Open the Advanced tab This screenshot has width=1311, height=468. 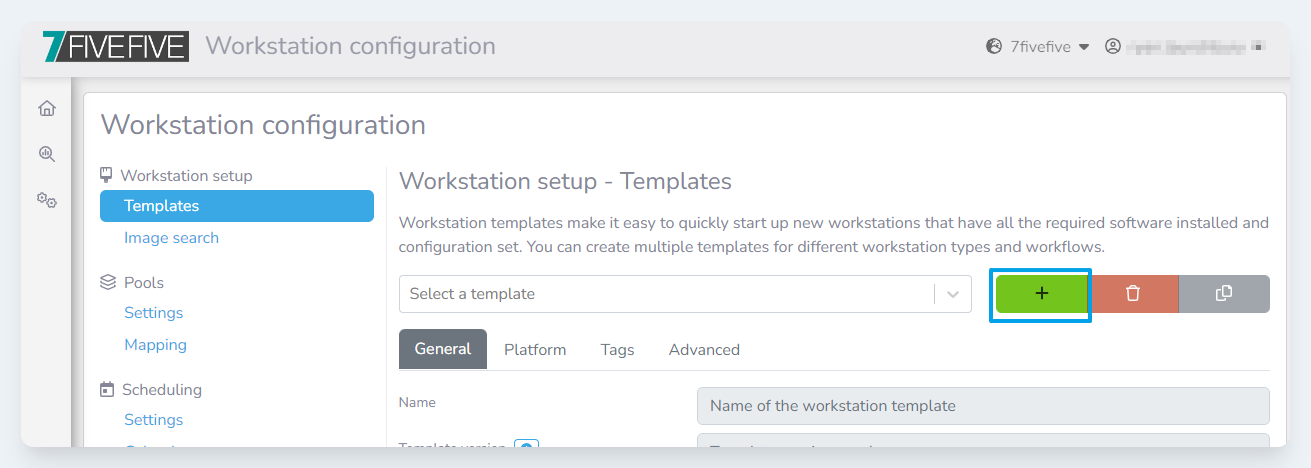click(704, 350)
